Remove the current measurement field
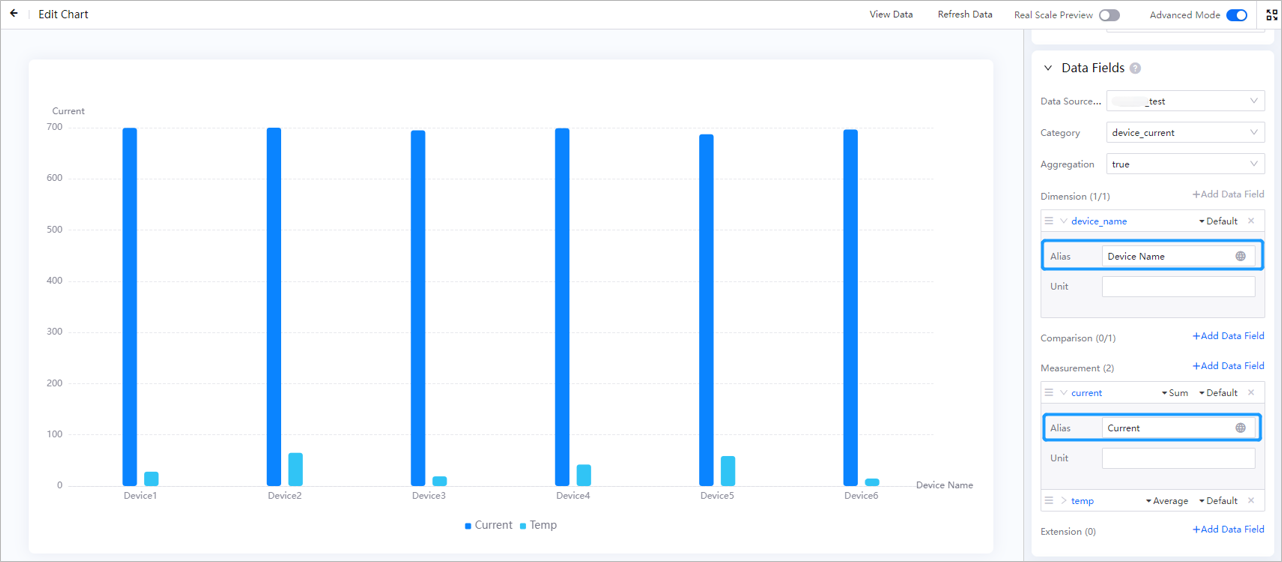This screenshot has width=1282, height=562. pos(1251,393)
